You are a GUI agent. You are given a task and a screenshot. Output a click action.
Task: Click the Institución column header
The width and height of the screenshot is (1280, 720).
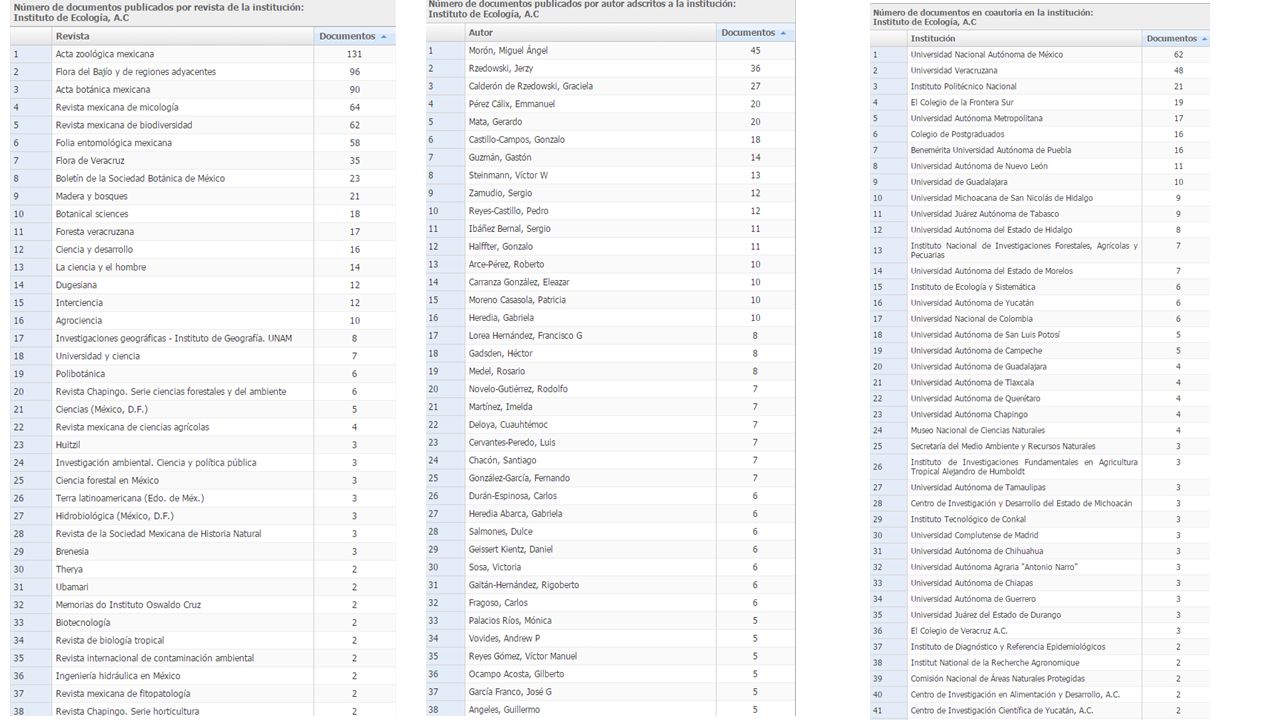click(x=1025, y=39)
